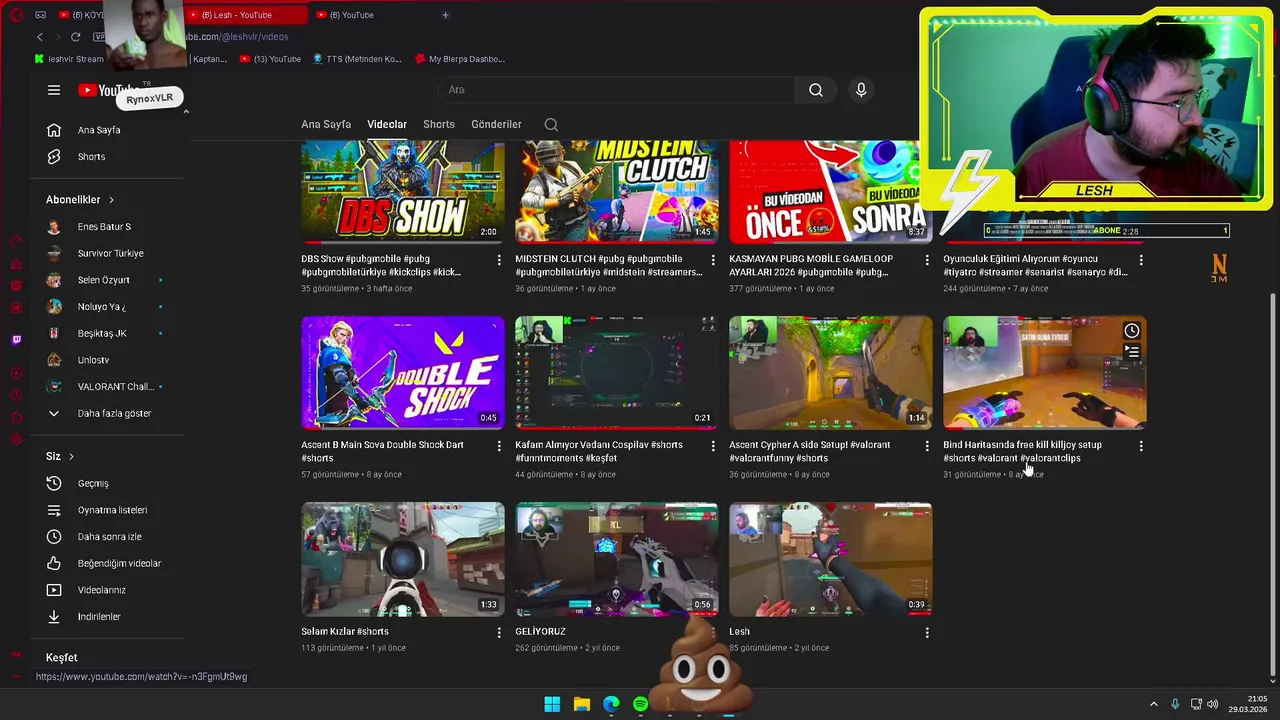Open Windows Start menu
This screenshot has height=720, width=1280.
pos(552,704)
